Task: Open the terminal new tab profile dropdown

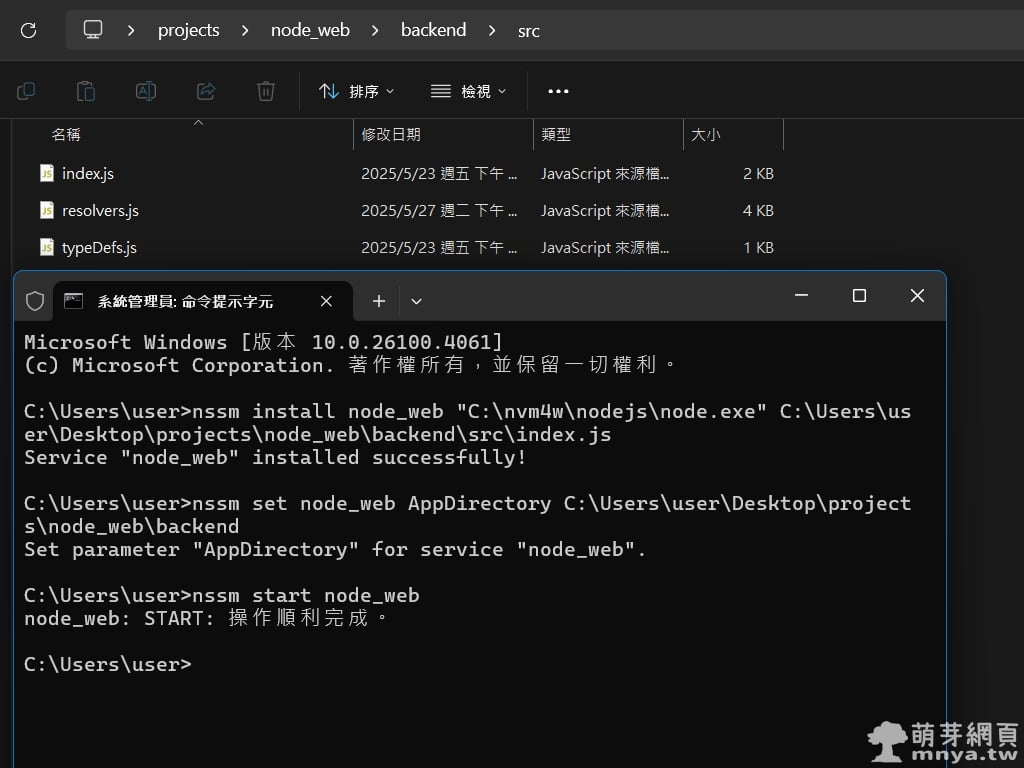Action: tap(417, 301)
